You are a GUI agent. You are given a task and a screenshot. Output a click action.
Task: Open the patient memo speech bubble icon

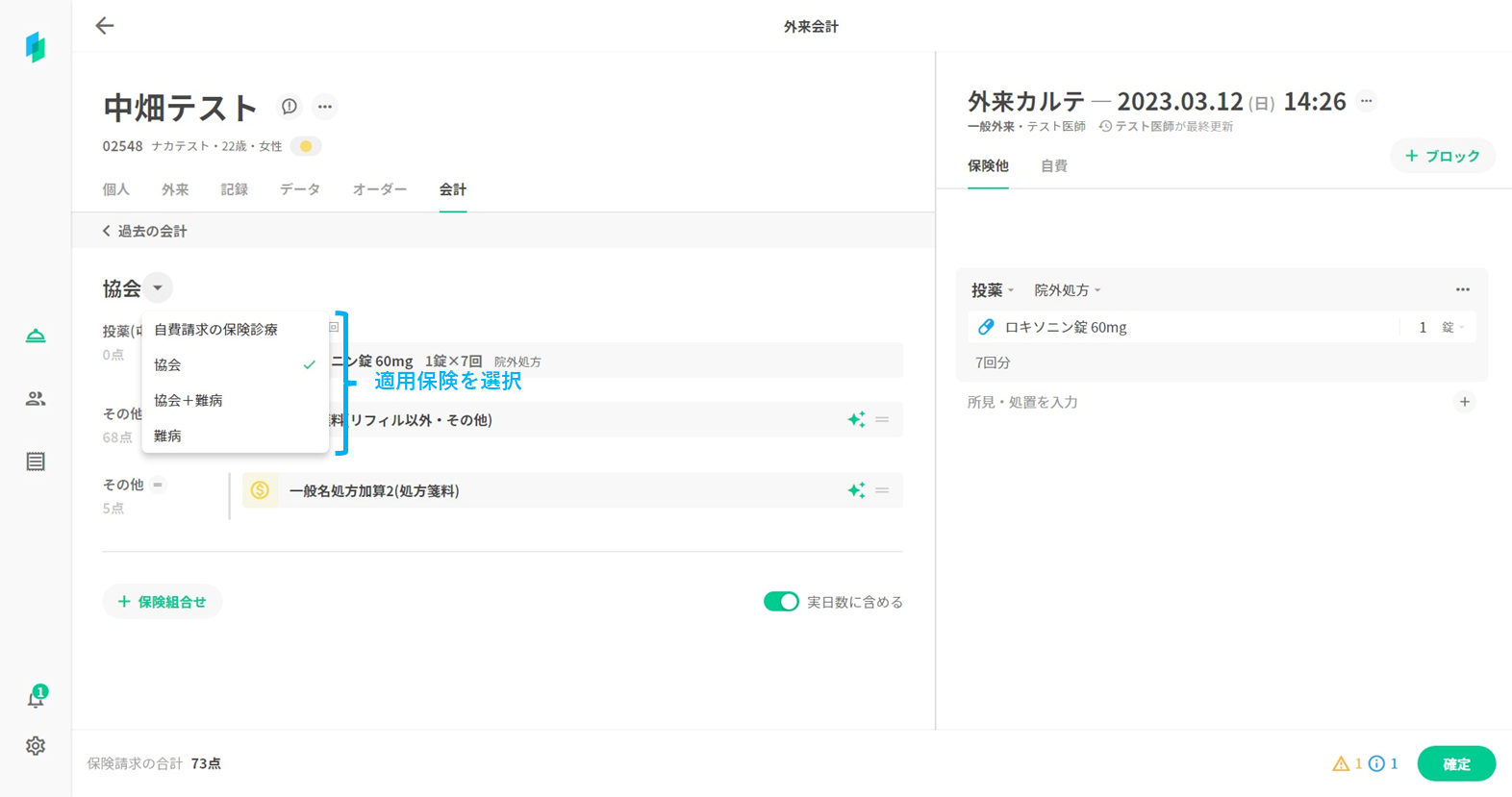[289, 107]
